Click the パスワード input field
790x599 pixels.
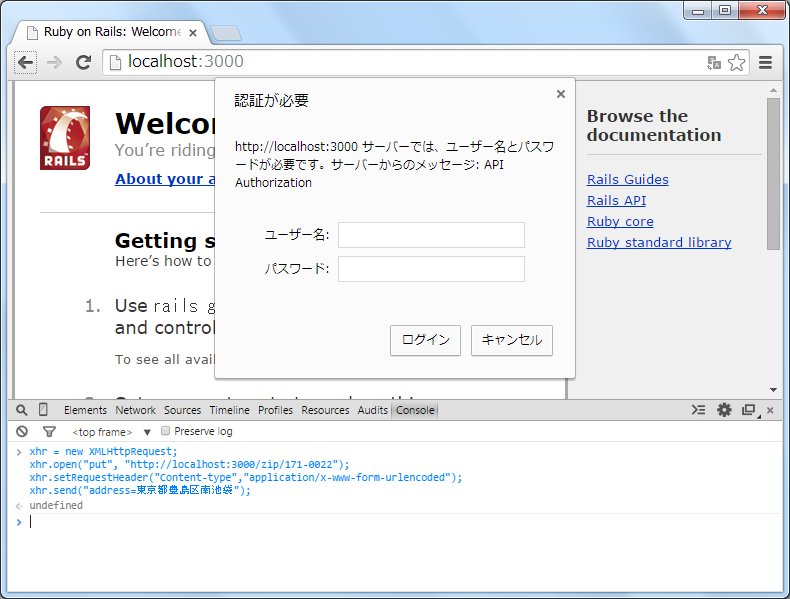click(431, 269)
